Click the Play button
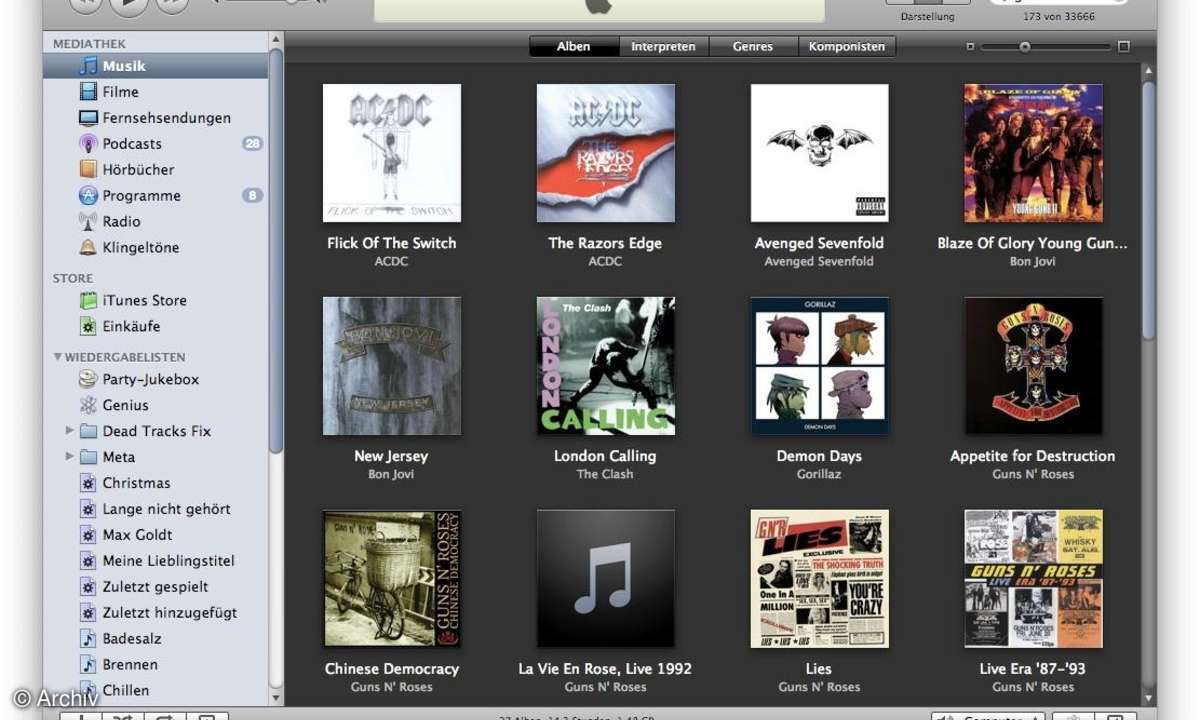Screen dimensions: 1200x720 (128, 4)
